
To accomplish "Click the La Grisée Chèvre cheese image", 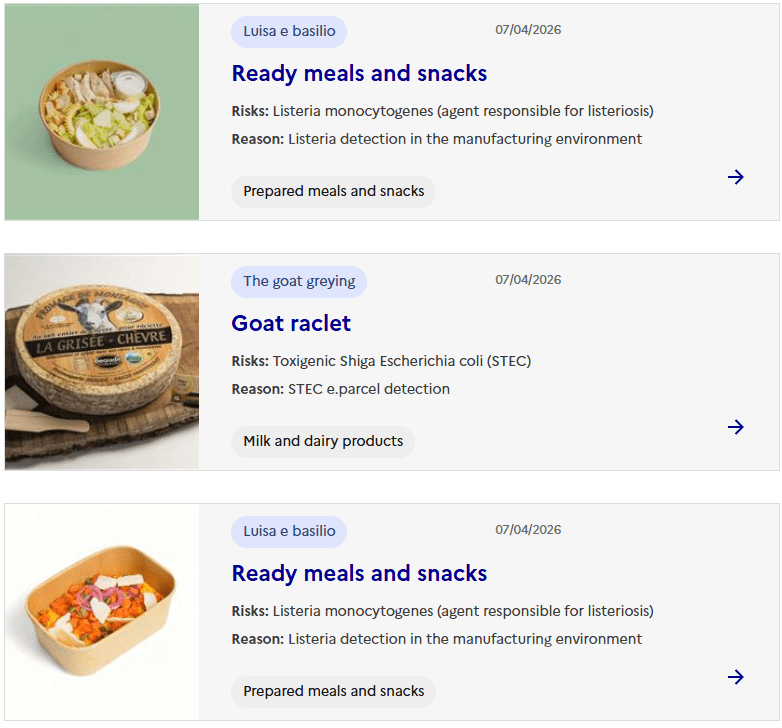I will (102, 362).
